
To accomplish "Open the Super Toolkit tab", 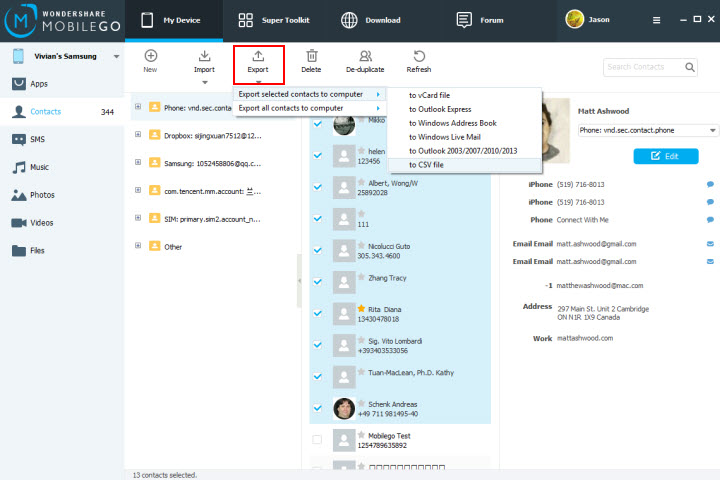I will tap(274, 20).
